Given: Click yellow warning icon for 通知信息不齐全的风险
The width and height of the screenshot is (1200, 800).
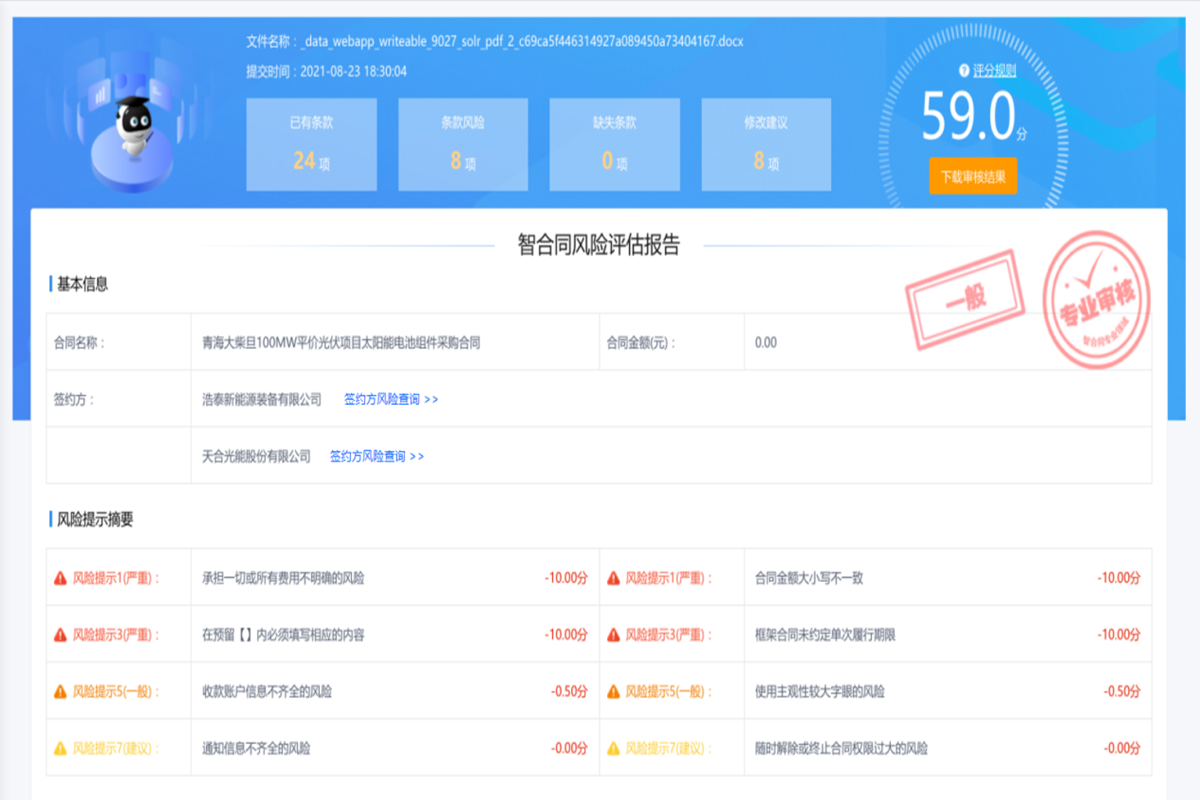Looking at the screenshot, I should coord(60,748).
